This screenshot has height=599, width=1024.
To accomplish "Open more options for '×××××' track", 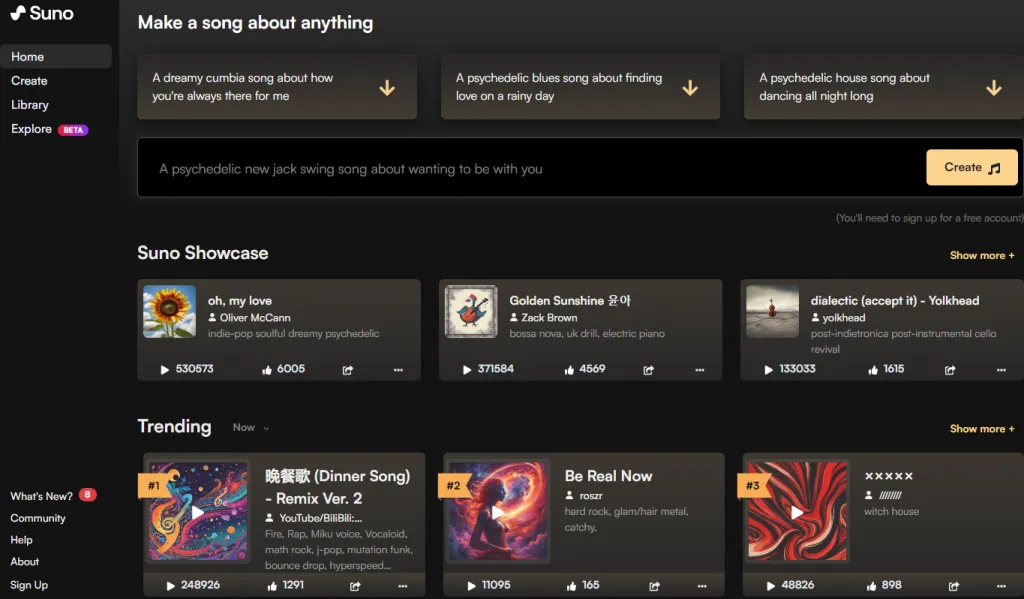I will point(1001,586).
